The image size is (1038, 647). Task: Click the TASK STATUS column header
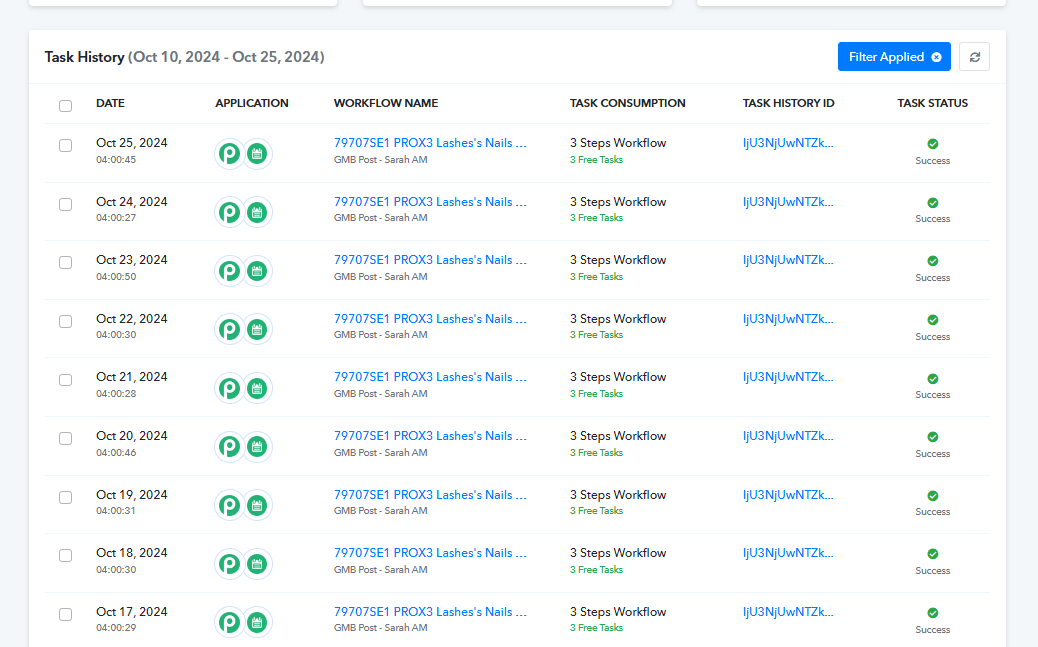[x=933, y=103]
